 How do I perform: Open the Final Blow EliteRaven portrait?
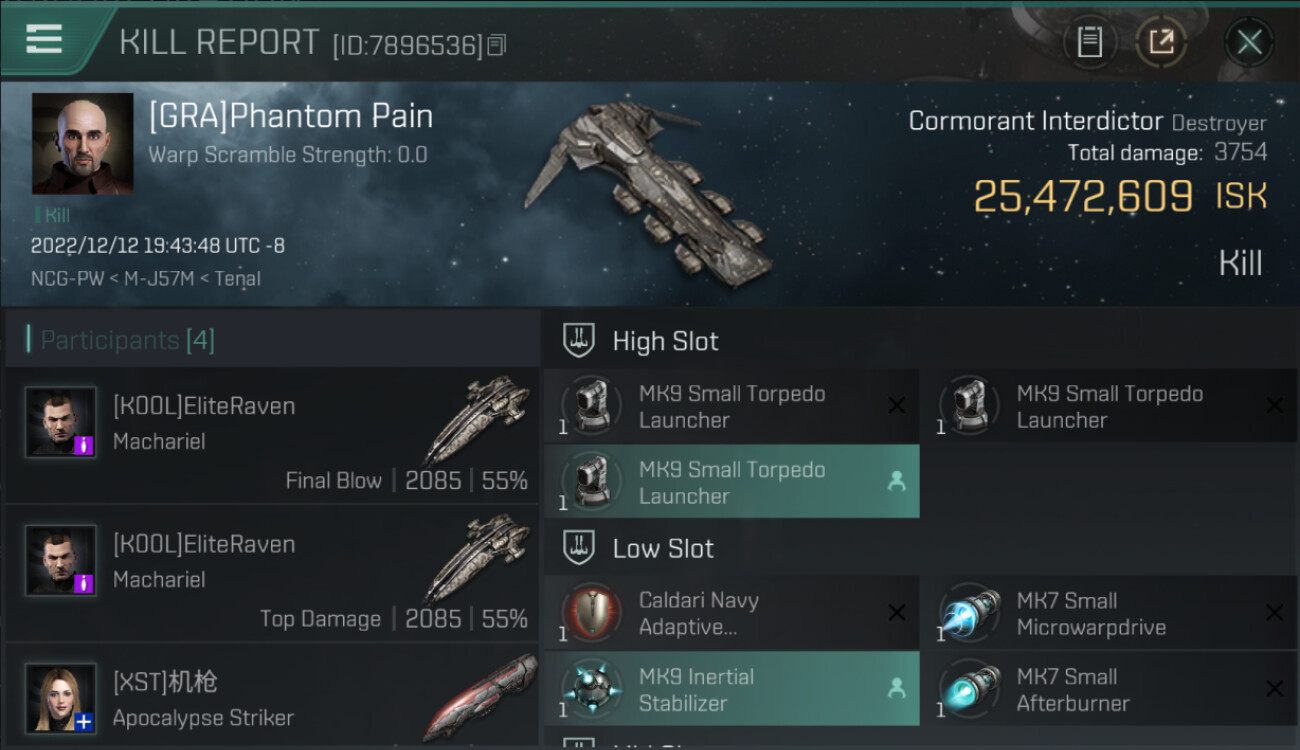61,423
